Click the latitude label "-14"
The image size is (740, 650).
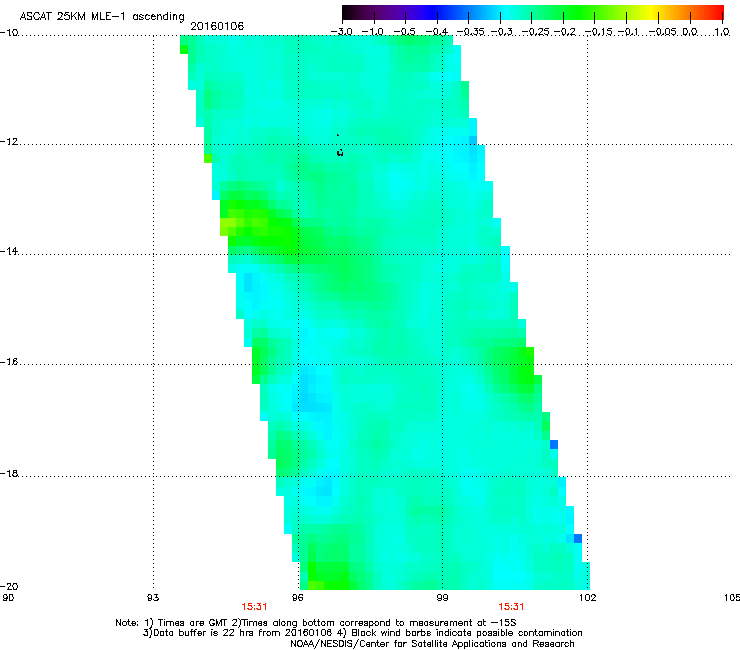9,251
